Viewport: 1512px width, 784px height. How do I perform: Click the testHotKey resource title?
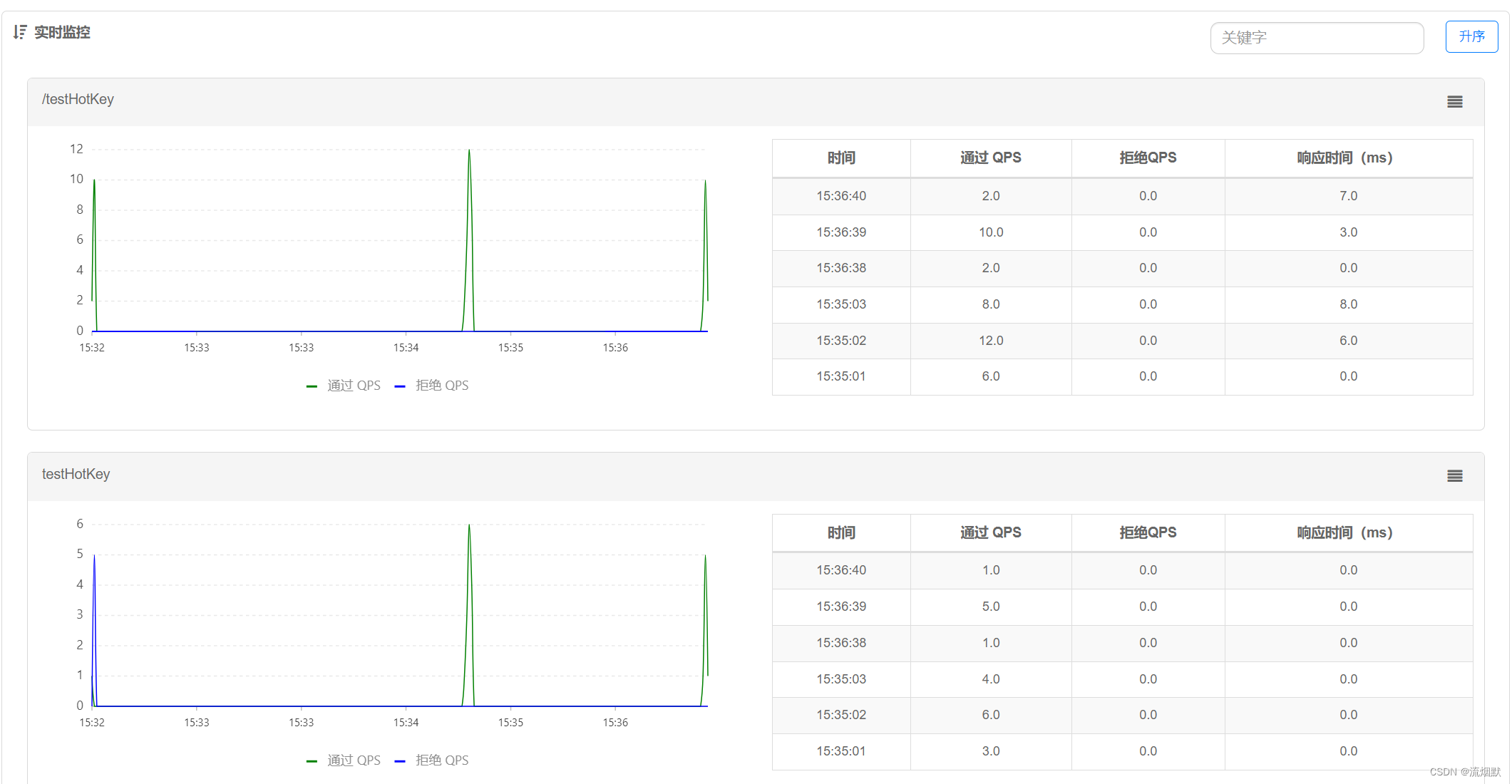tap(76, 475)
